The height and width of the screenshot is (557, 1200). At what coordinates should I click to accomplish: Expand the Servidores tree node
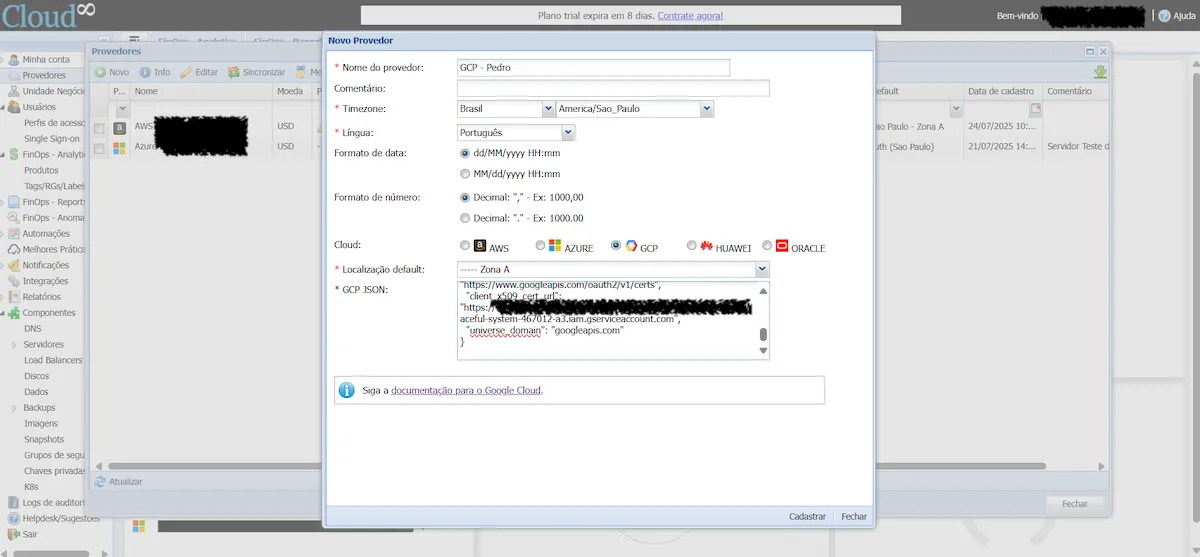(16, 345)
